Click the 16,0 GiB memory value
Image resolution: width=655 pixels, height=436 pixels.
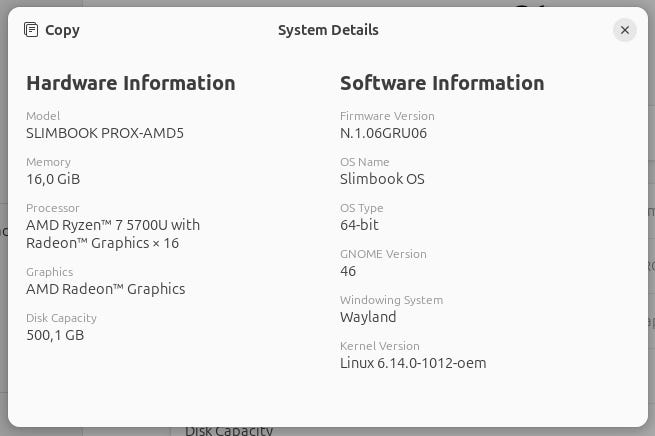53,179
